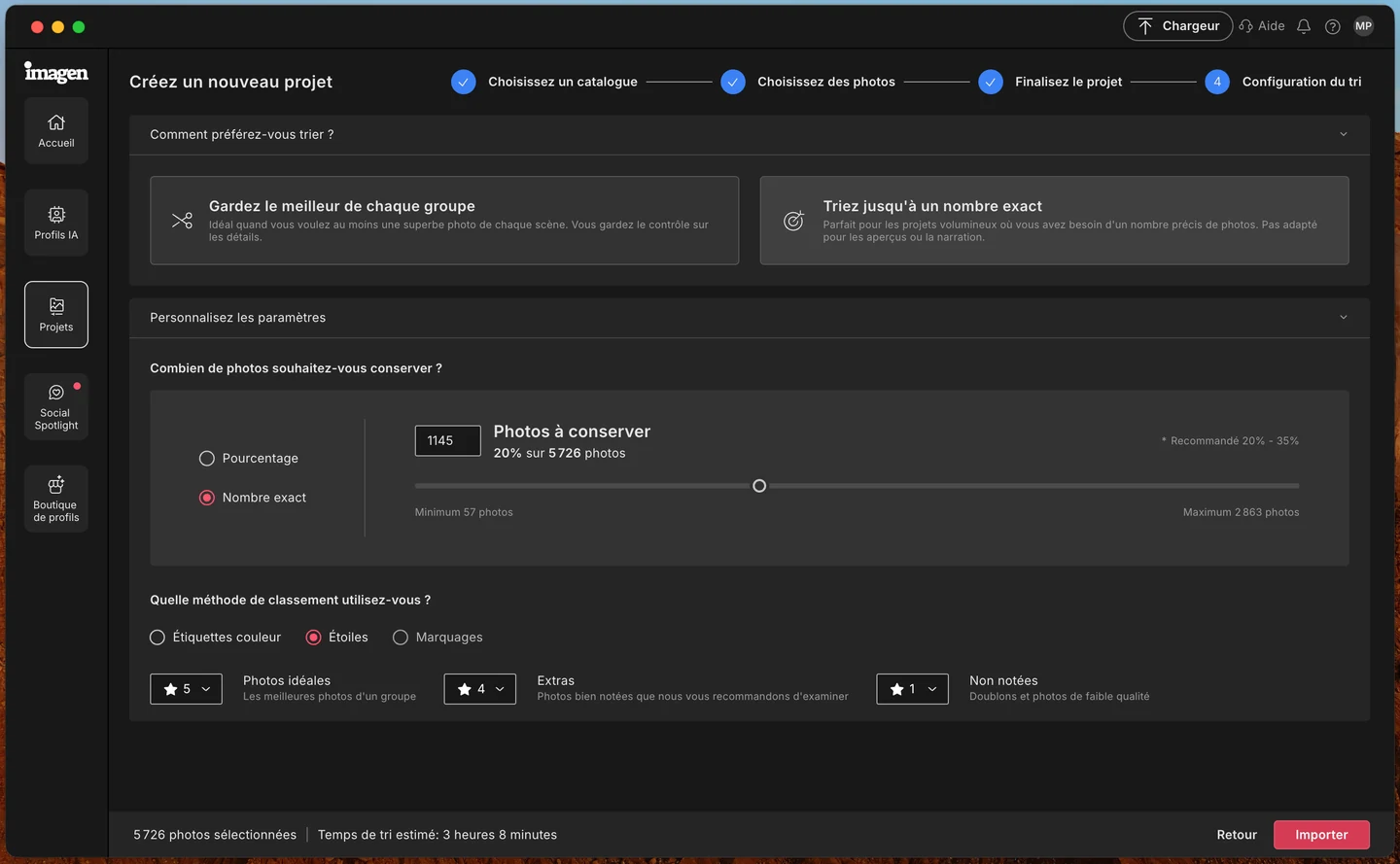Click the scissors icon on Gardez le meilleur

[x=182, y=221]
